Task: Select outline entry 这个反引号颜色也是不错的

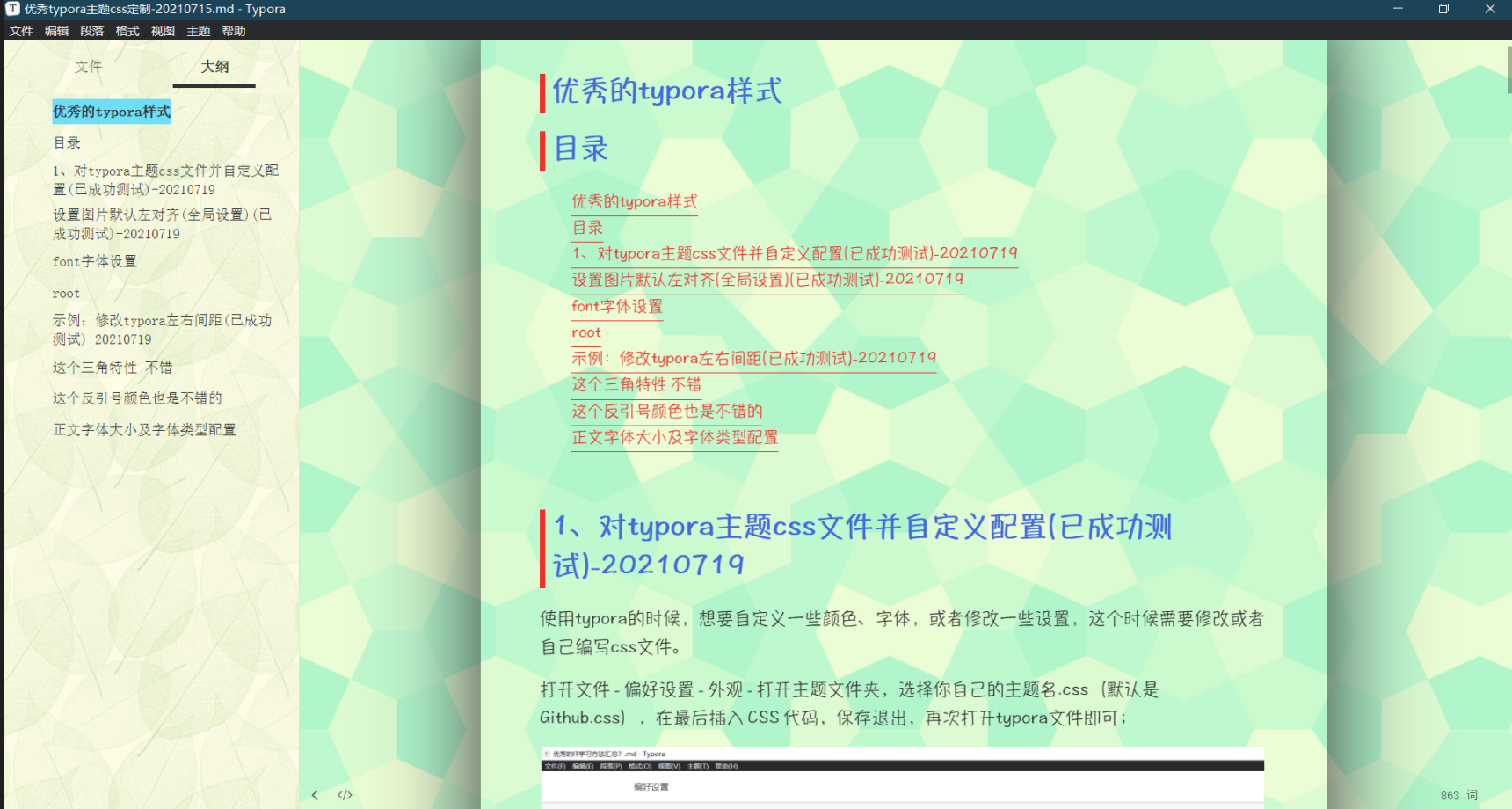Action: [137, 398]
